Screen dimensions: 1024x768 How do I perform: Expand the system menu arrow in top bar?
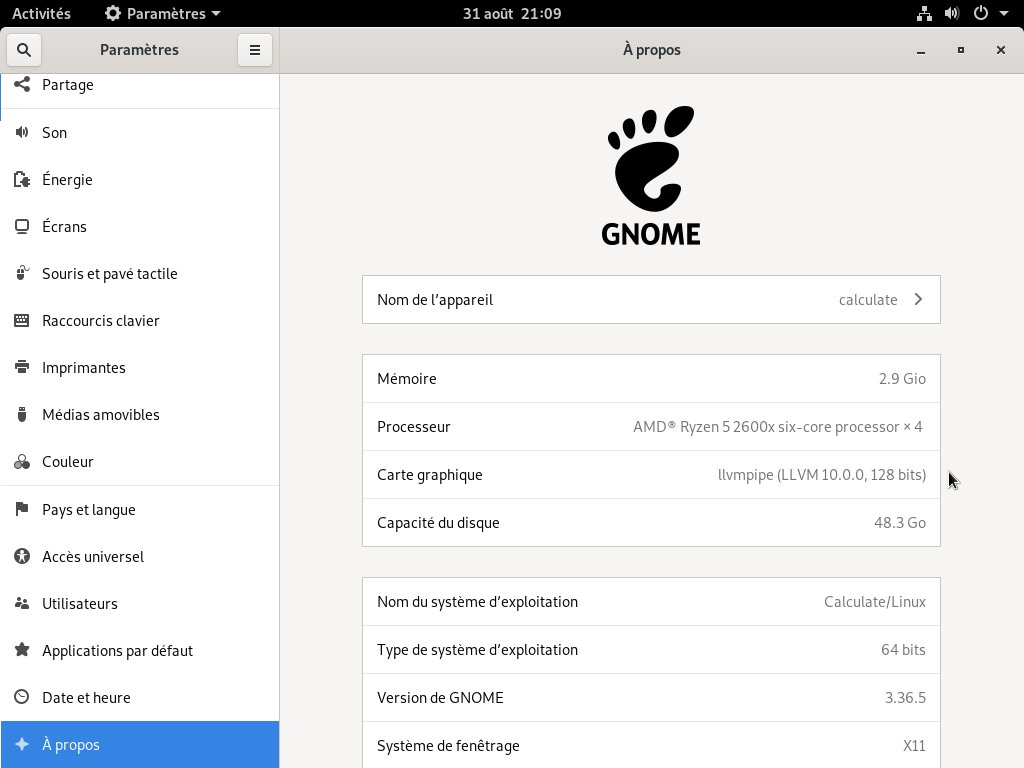click(1003, 13)
